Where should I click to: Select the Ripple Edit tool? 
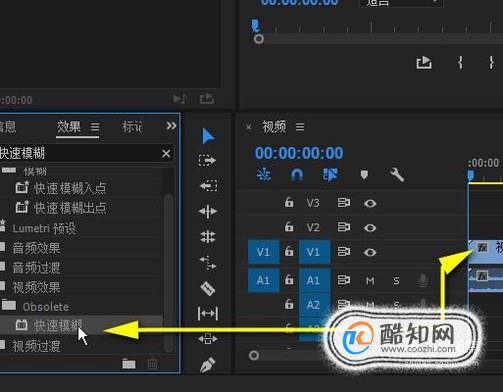pyautogui.click(x=208, y=211)
